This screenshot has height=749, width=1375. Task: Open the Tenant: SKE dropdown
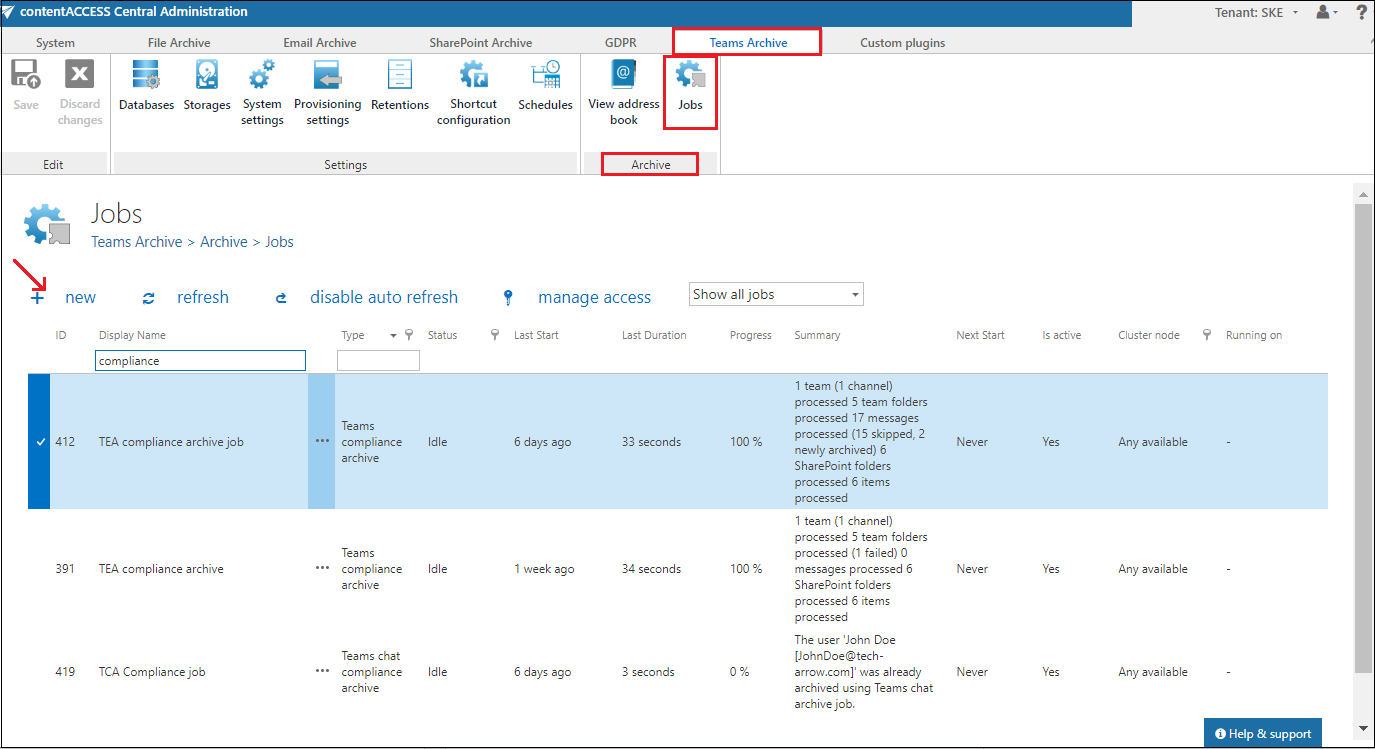[1252, 13]
